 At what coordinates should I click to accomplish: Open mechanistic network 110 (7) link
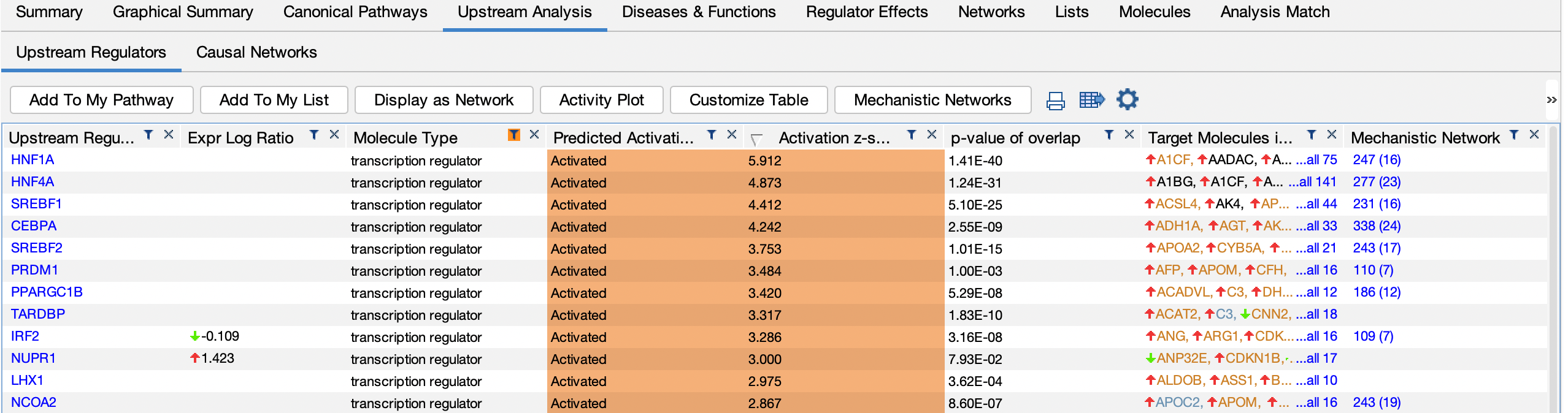1374,270
